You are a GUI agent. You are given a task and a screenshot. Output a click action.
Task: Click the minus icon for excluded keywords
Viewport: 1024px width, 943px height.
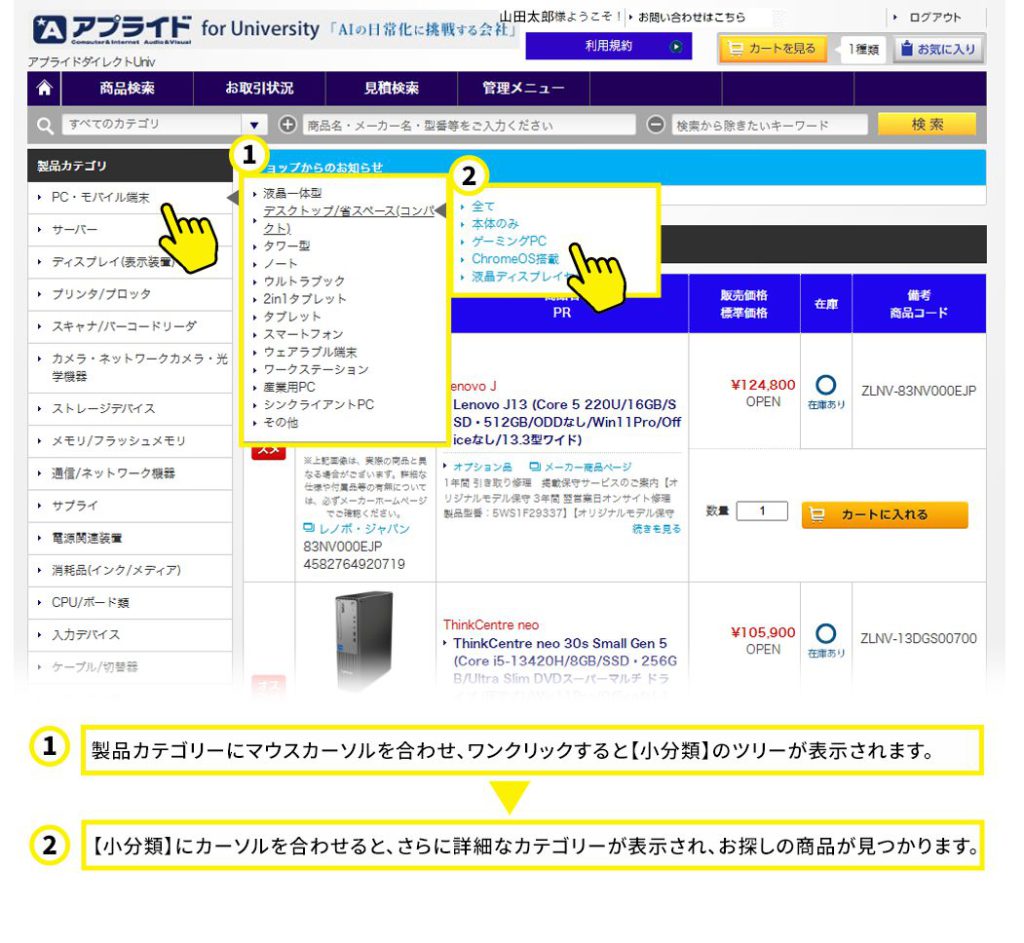pos(656,125)
